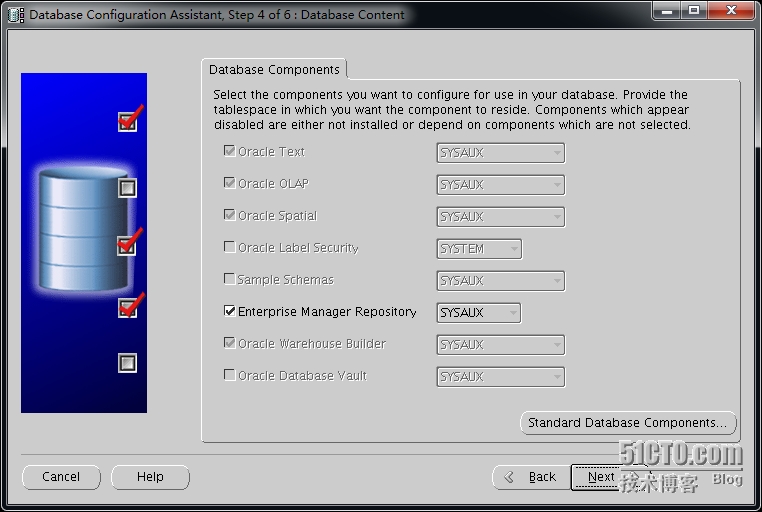The width and height of the screenshot is (762, 512).
Task: Uncheck Enterprise Manager Repository
Action: pos(229,311)
